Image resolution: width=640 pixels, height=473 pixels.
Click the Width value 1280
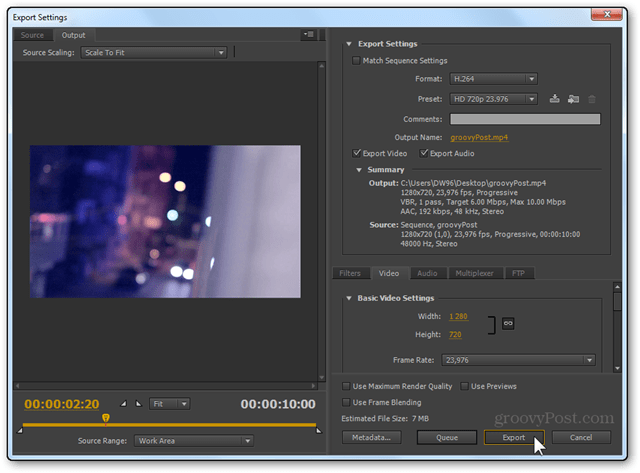(x=458, y=316)
